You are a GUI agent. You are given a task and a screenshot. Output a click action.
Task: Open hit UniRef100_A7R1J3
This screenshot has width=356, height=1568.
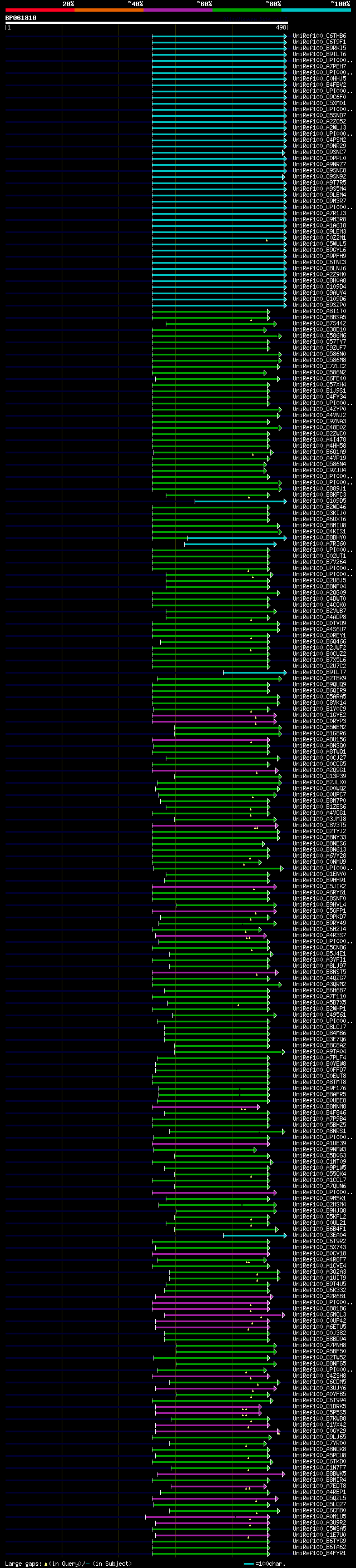tap(319, 213)
